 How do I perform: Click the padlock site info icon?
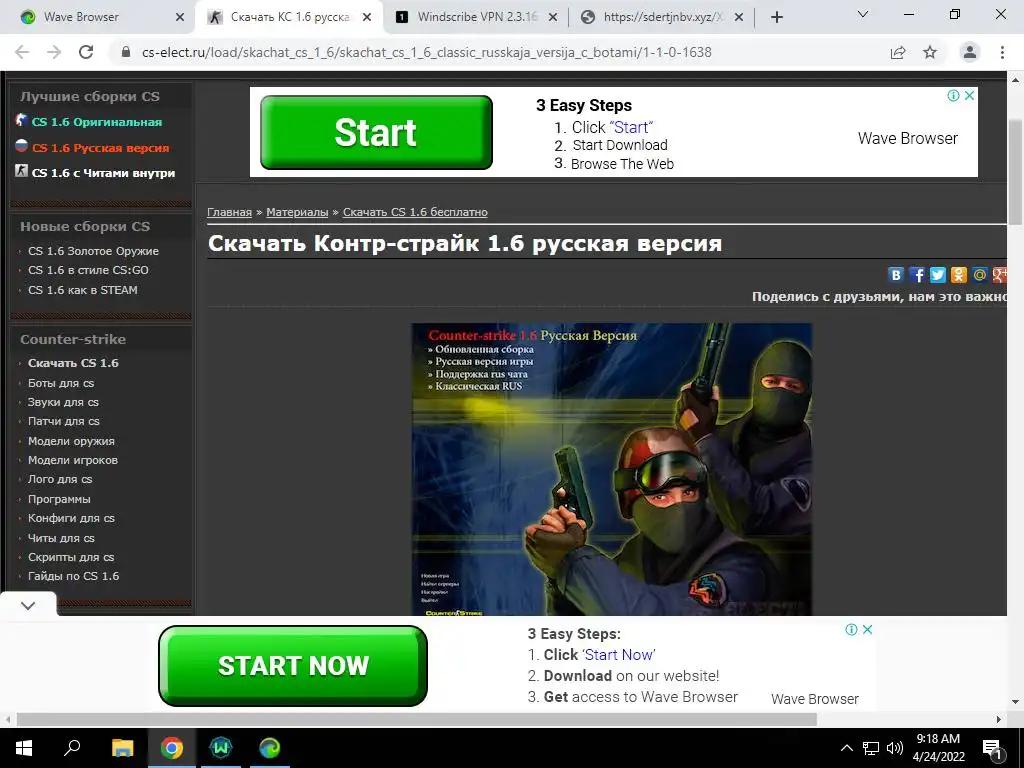126,52
